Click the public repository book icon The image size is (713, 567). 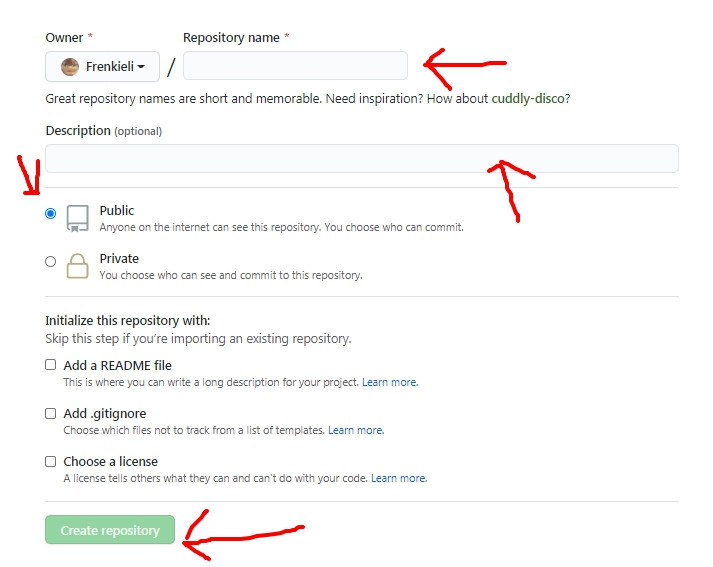coord(77,218)
